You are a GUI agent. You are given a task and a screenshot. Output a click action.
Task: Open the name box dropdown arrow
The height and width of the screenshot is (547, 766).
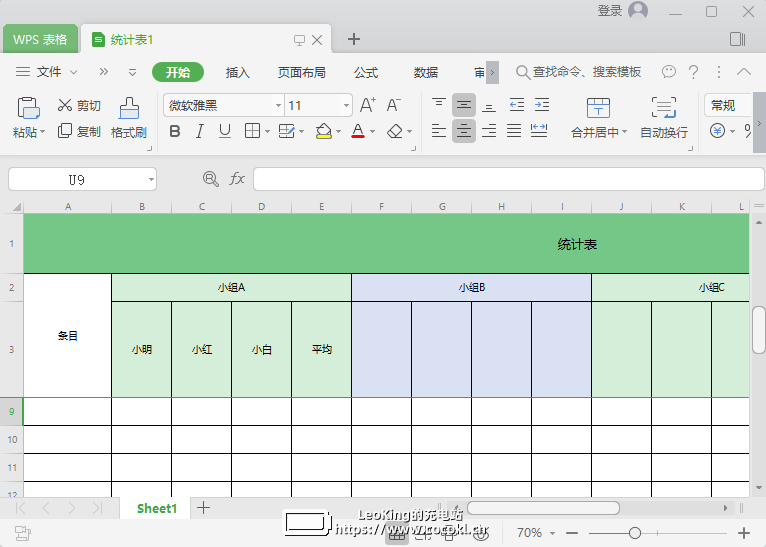click(151, 180)
